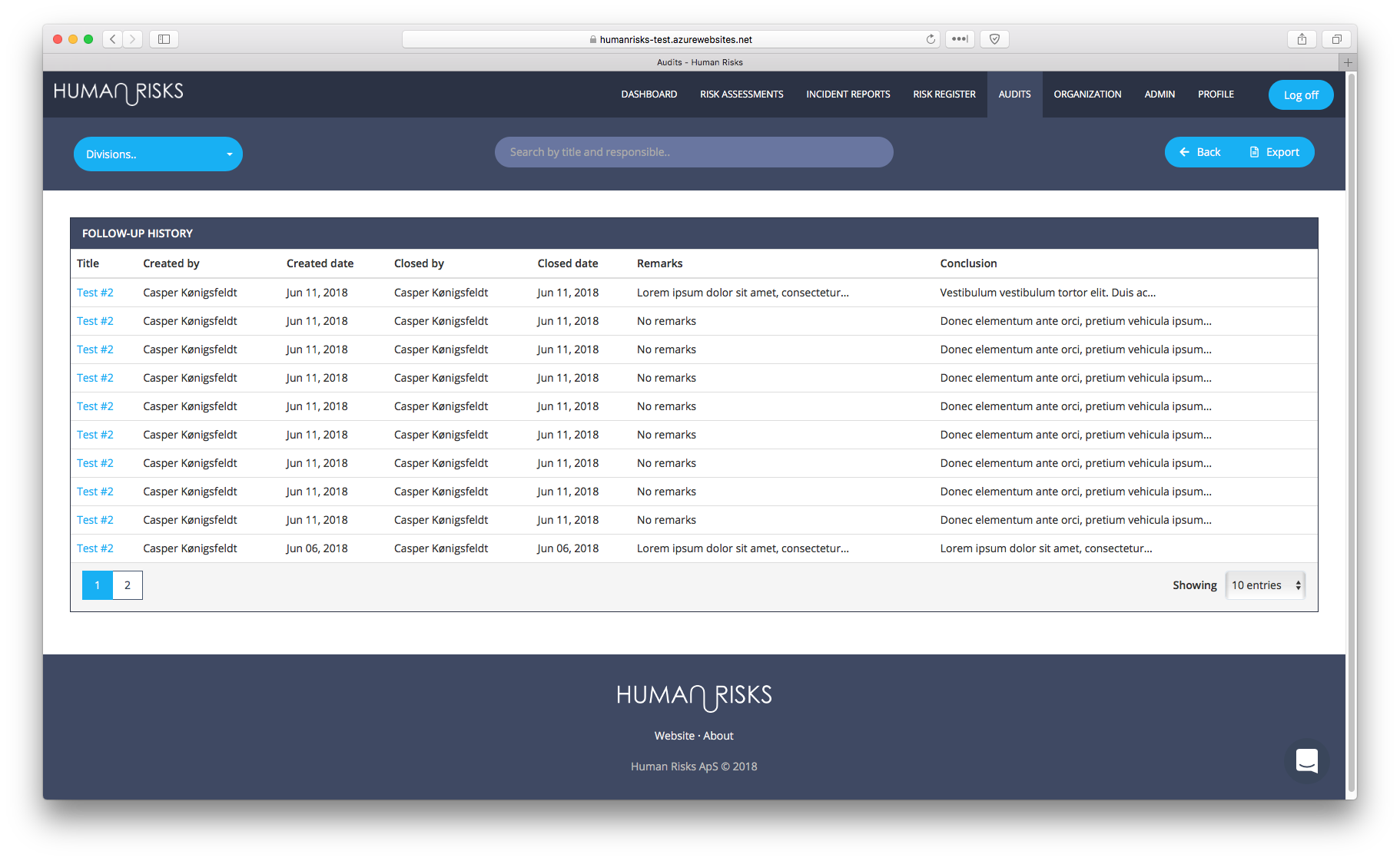Image resolution: width=1400 pixels, height=861 pixels.
Task: Click the Safari address bar
Action: coord(670,39)
